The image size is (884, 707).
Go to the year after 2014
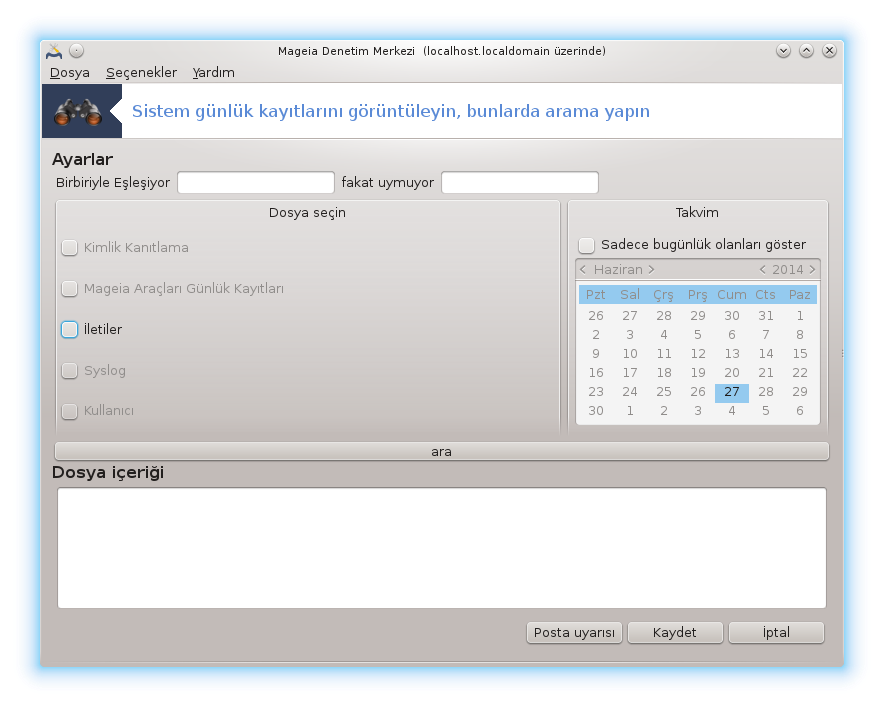(x=812, y=269)
